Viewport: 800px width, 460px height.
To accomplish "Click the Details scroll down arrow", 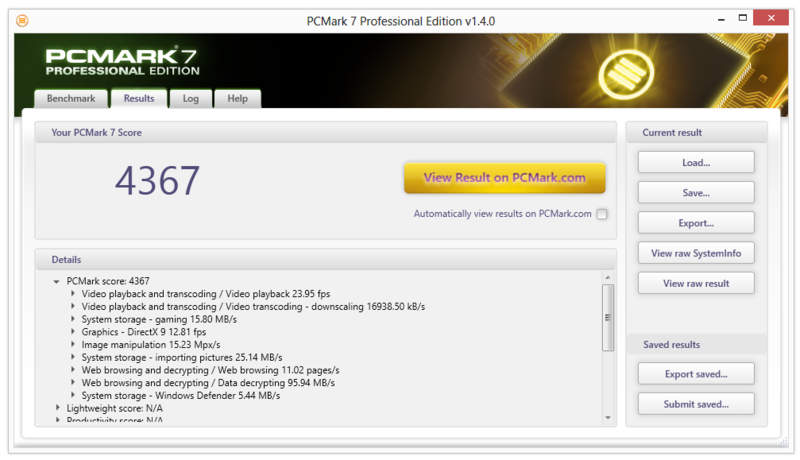I will [608, 418].
